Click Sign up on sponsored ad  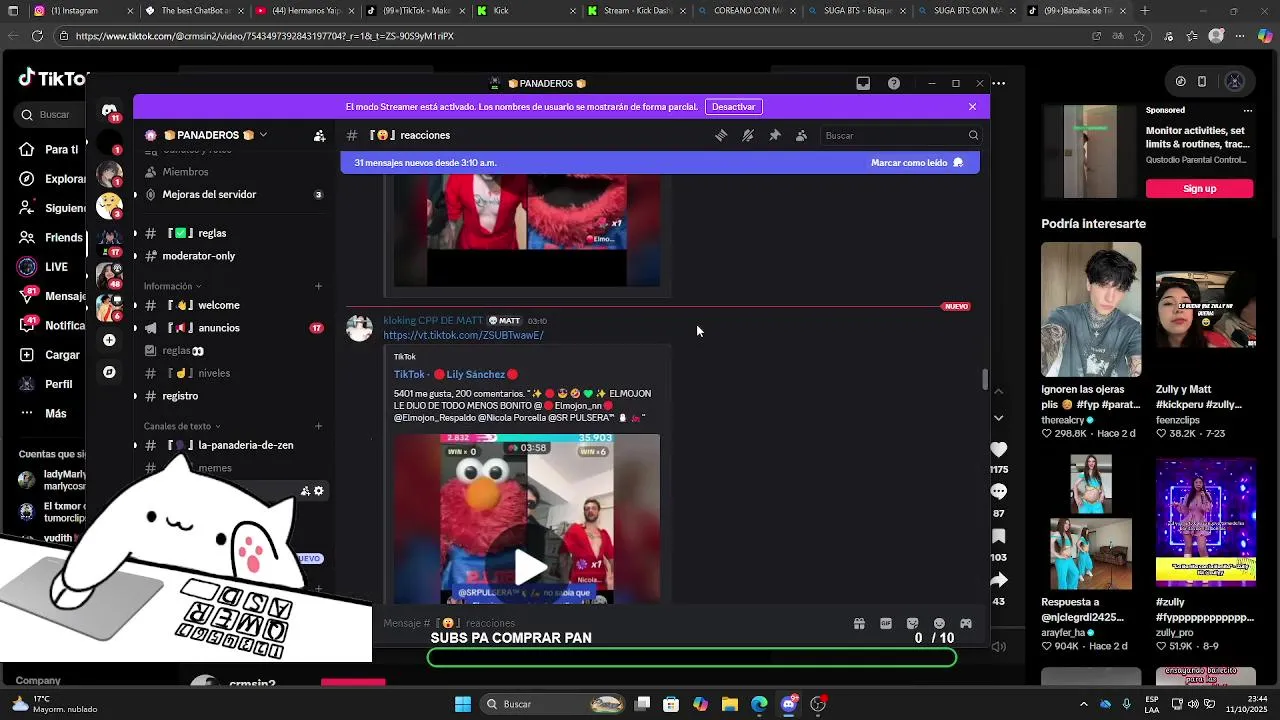[1199, 188]
